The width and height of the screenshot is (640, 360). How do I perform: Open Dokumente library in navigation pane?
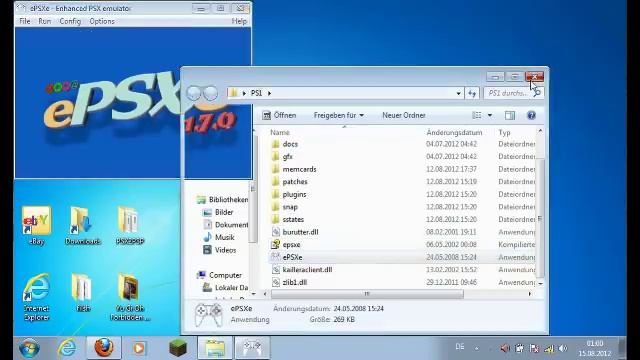231,225
